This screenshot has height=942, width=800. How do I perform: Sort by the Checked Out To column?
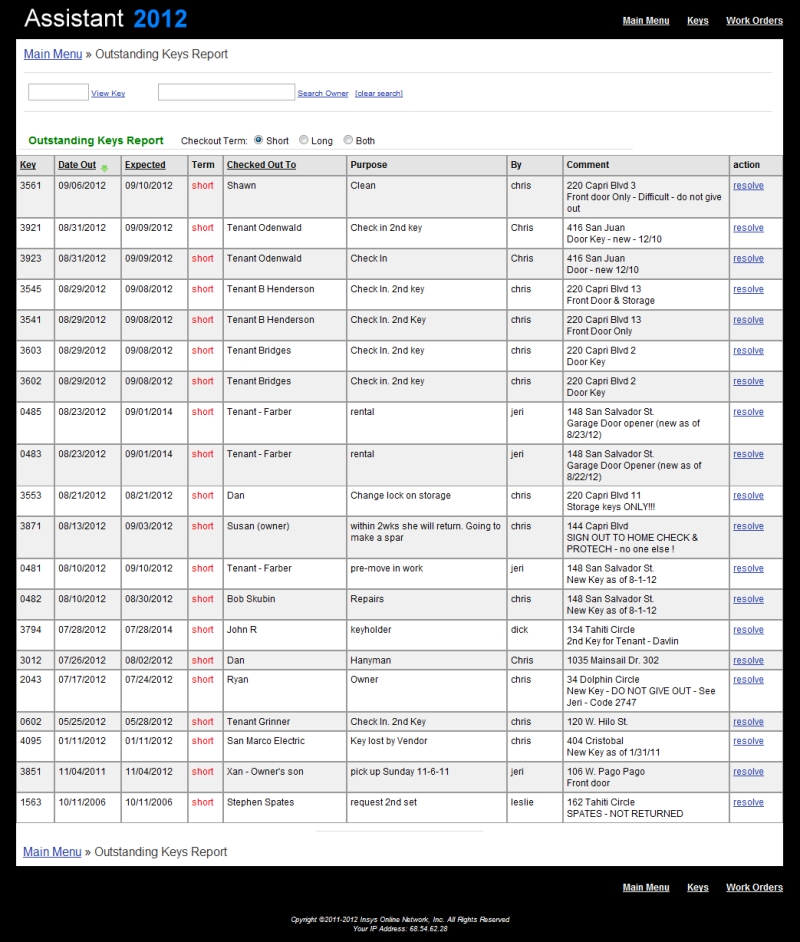coord(261,165)
